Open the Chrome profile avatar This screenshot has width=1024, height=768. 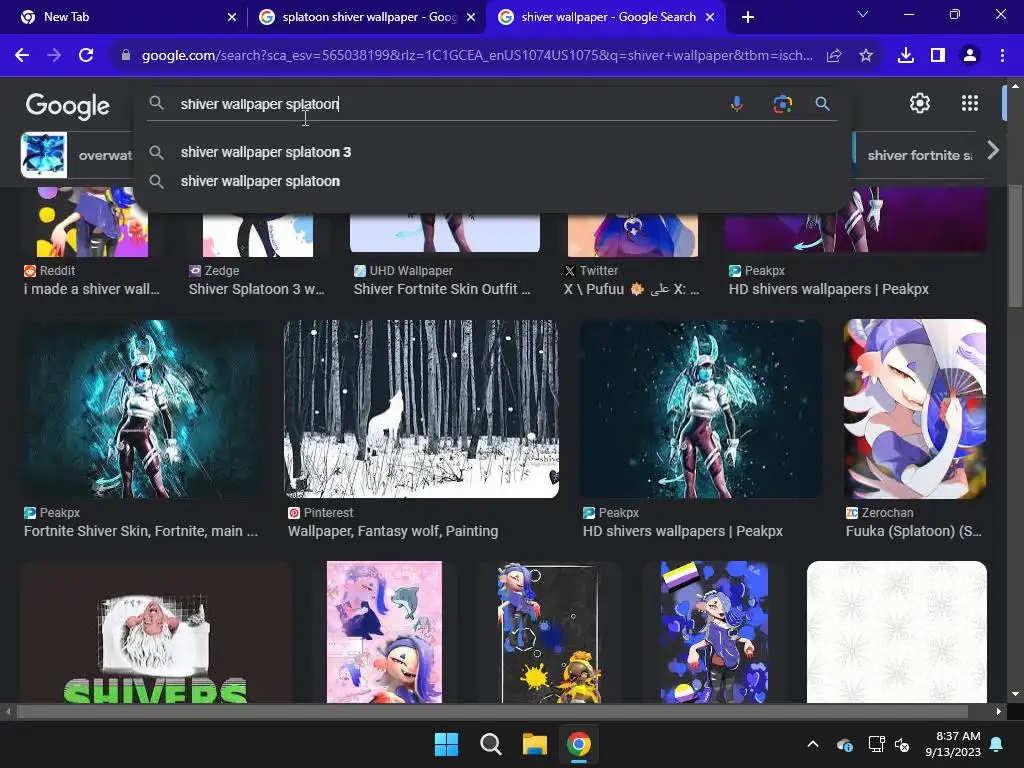970,56
